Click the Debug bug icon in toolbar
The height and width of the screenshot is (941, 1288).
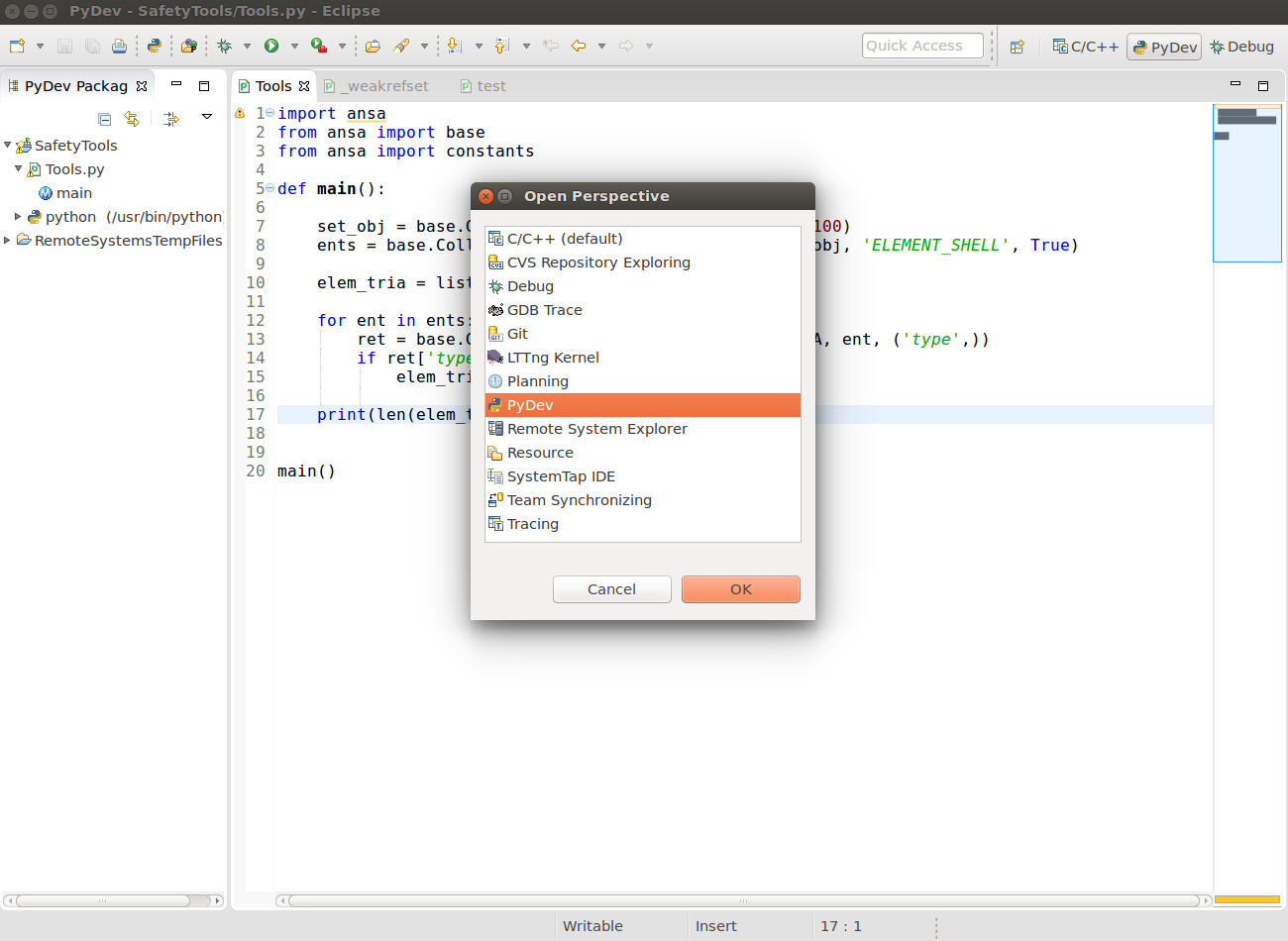coord(225,46)
